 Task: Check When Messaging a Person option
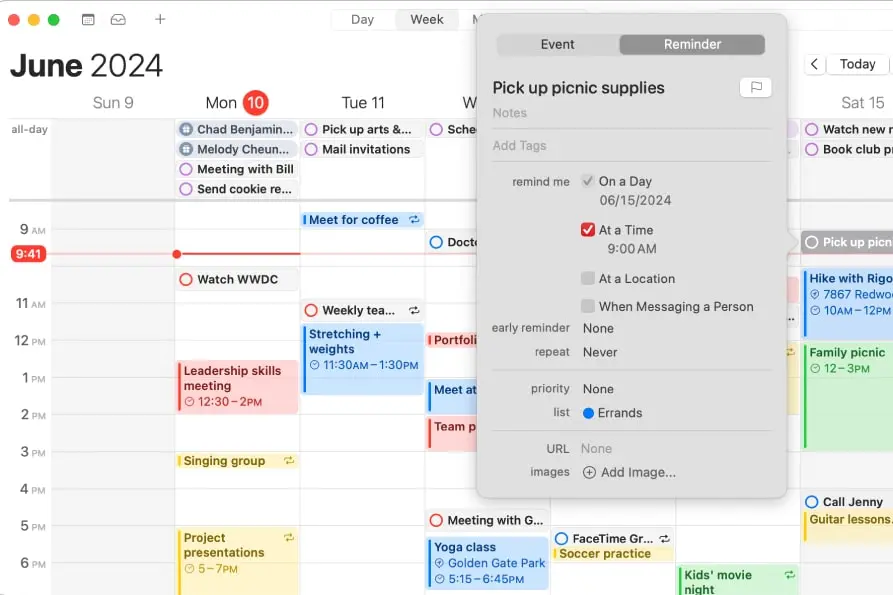pyautogui.click(x=588, y=306)
